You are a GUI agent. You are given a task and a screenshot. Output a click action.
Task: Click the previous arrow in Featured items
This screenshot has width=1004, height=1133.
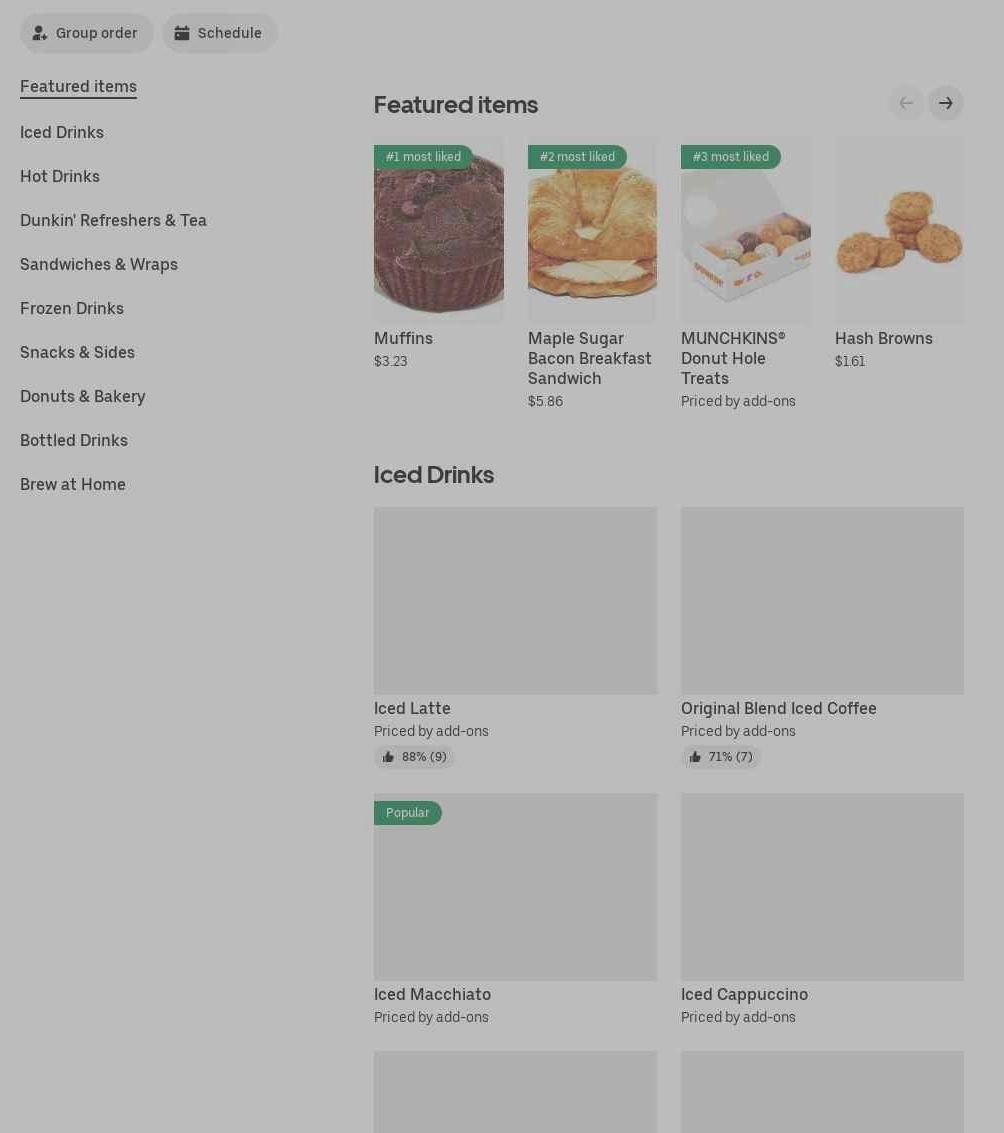pos(906,103)
